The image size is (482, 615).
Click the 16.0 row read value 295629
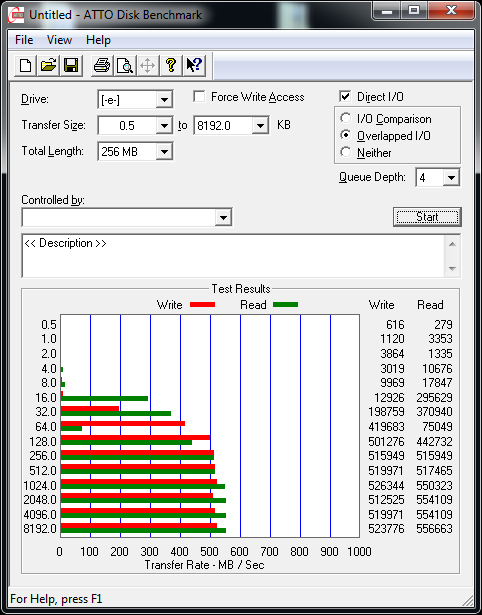click(x=434, y=398)
